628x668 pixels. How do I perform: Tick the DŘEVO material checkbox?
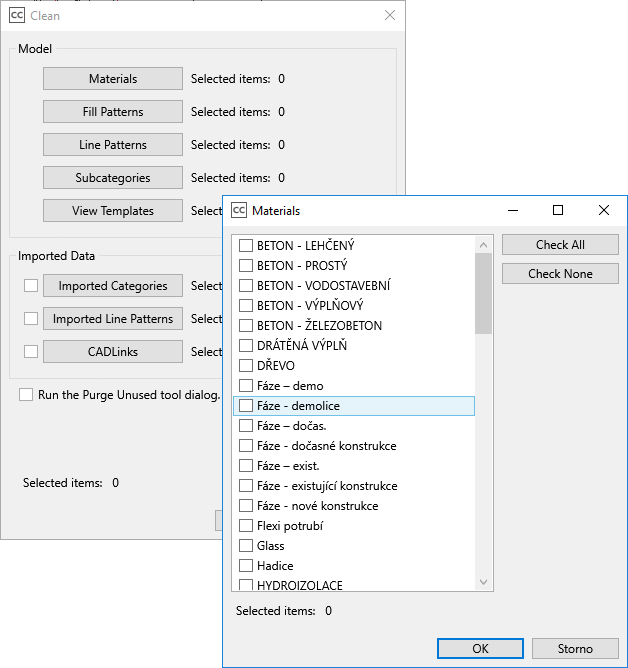pos(246,366)
